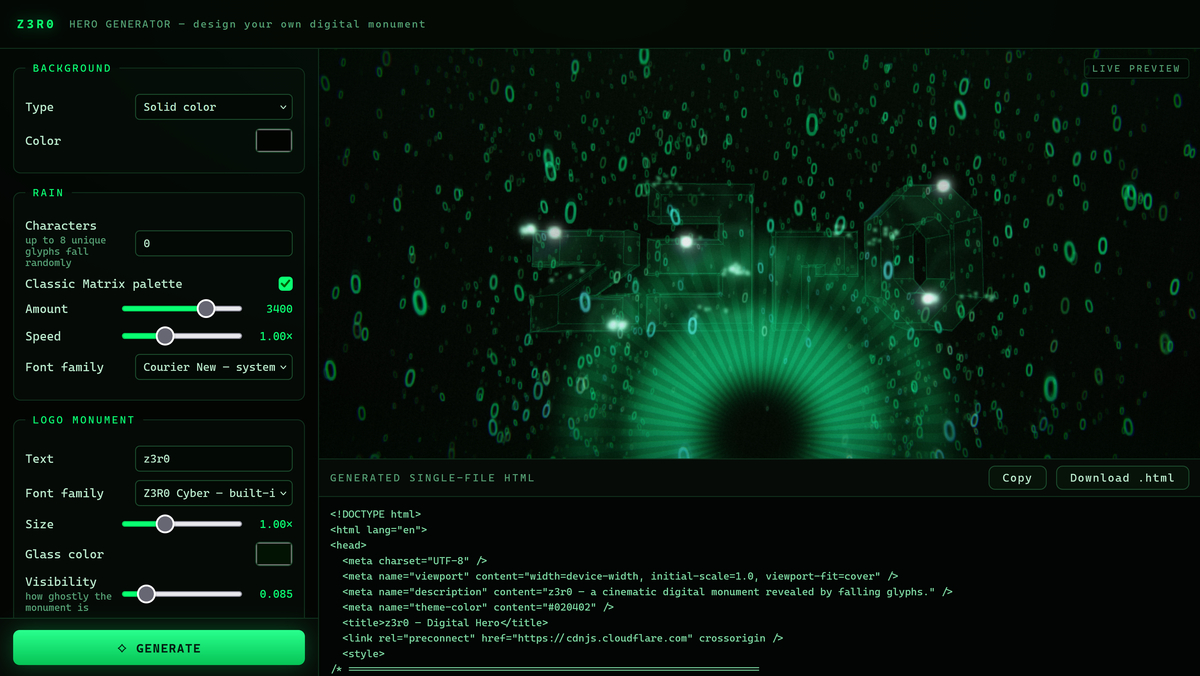
Task: Open the Glass color swatch picker
Action: 274,554
